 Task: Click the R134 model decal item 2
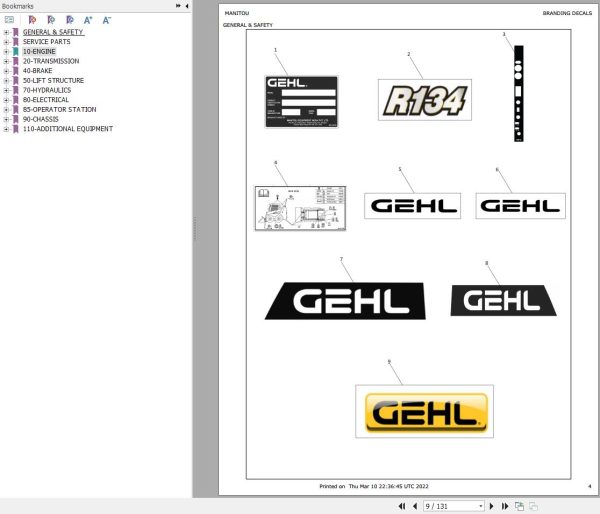point(425,100)
